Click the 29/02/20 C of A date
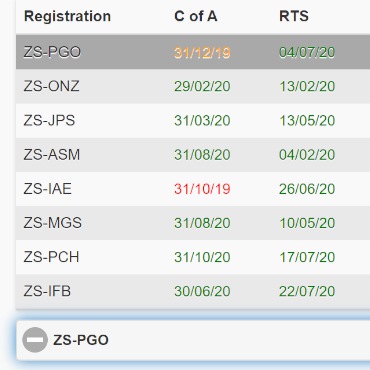The image size is (370, 370). [202, 86]
